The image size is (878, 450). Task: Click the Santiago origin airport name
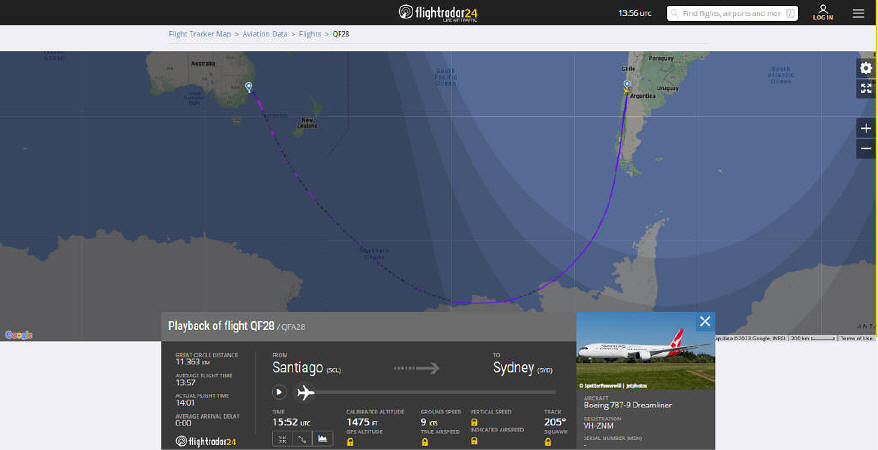pos(297,368)
